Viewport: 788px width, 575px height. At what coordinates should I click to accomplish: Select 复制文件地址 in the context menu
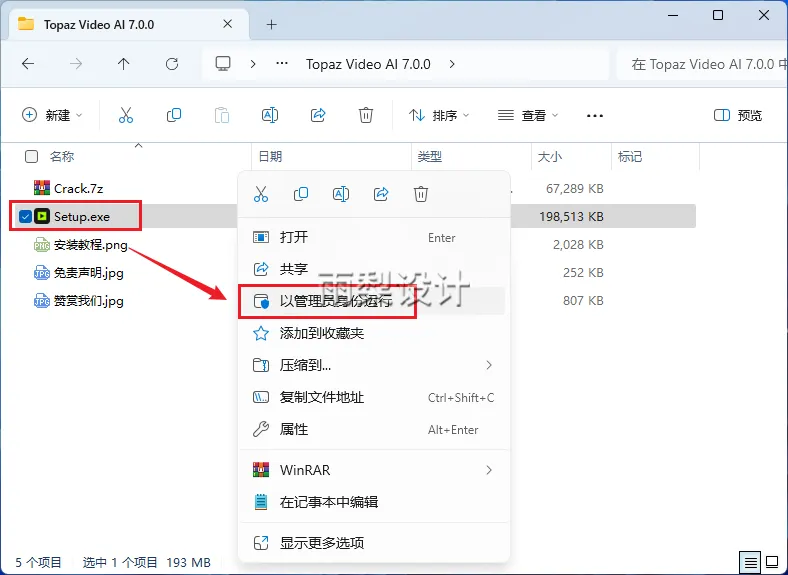[x=373, y=398]
